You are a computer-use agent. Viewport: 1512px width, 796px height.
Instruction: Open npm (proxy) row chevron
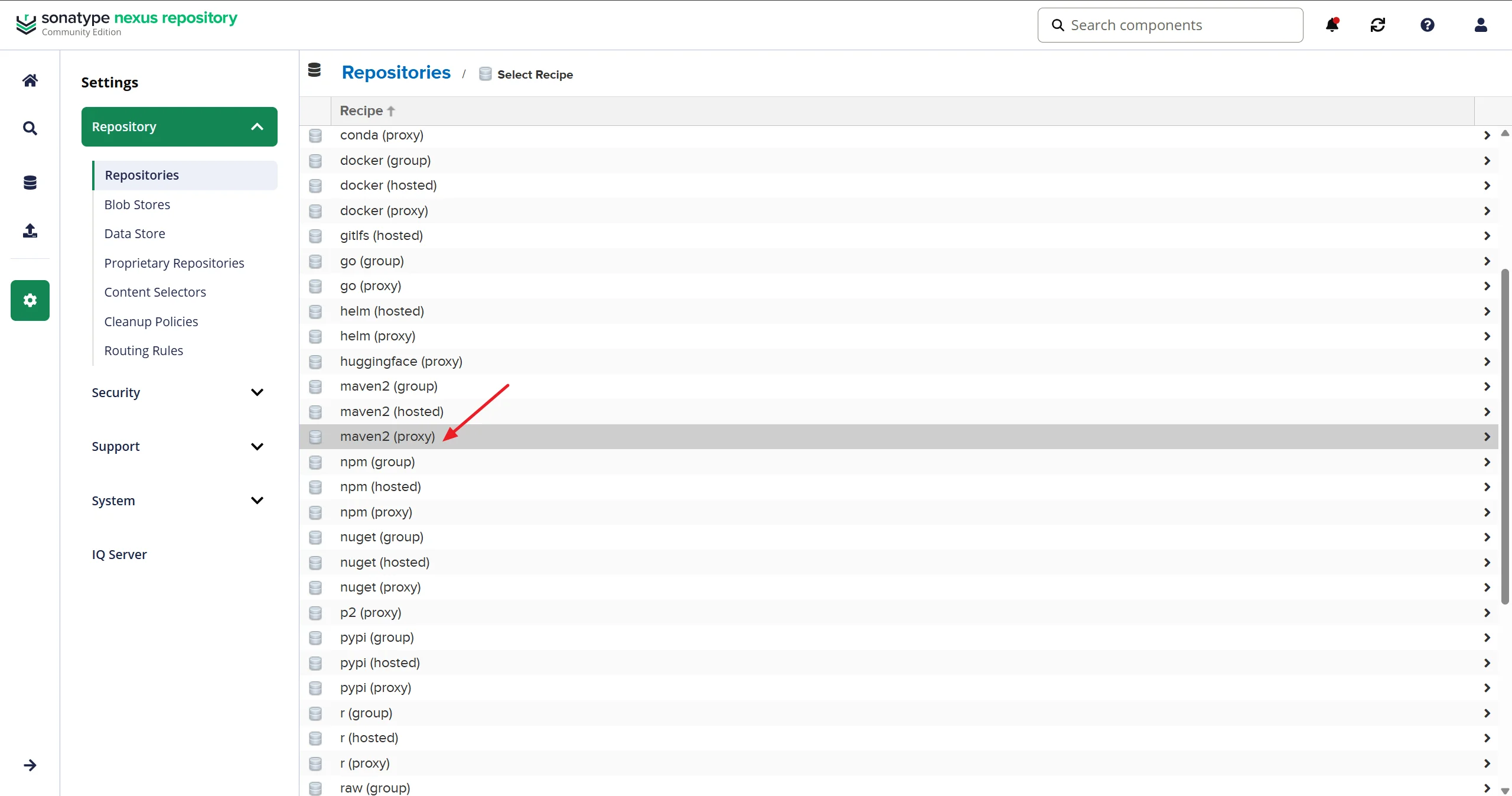pos(1487,512)
